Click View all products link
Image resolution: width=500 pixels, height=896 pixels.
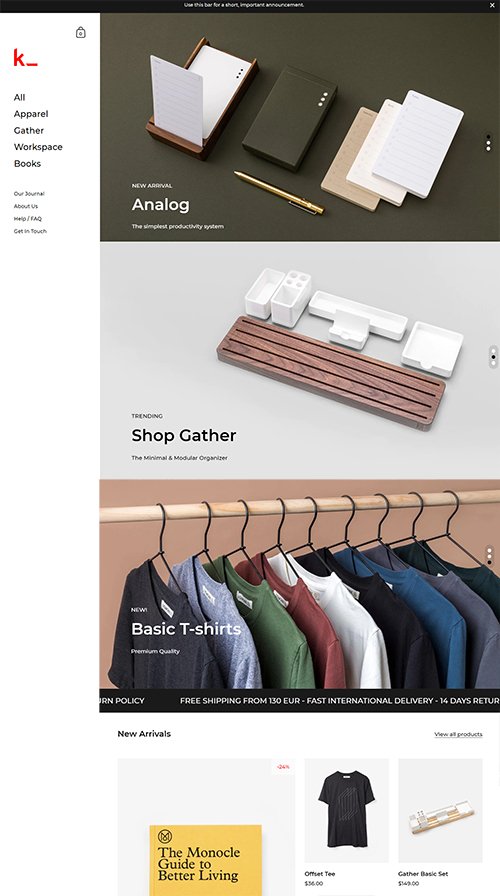(x=458, y=734)
